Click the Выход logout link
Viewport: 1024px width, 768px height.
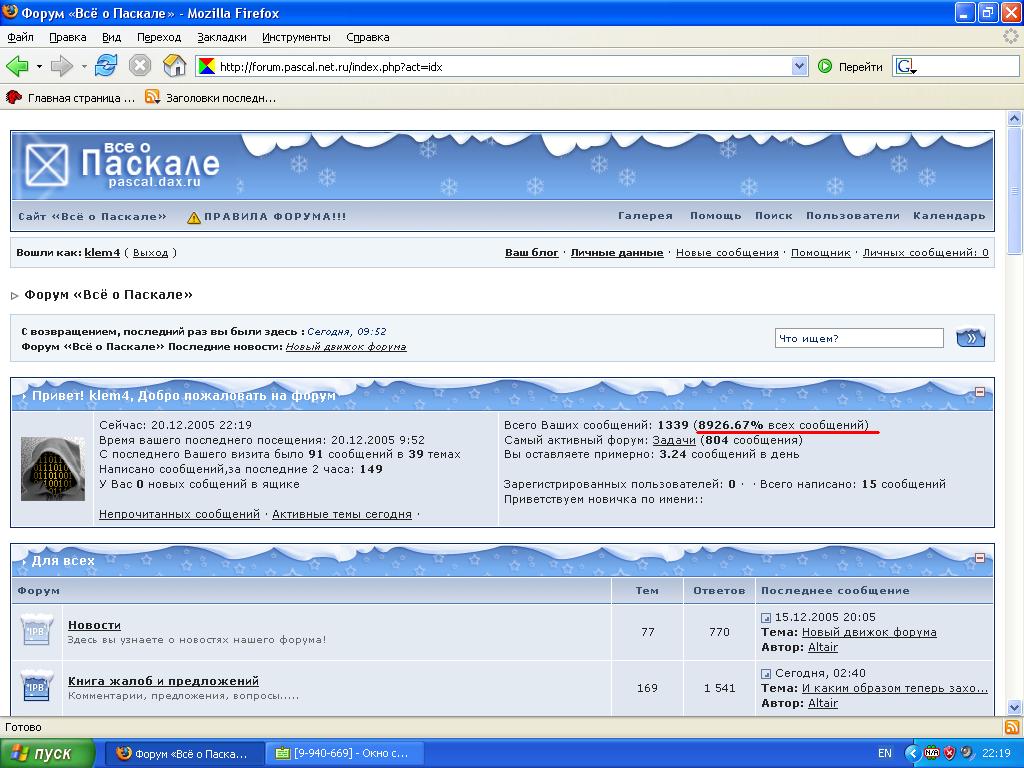pos(150,253)
